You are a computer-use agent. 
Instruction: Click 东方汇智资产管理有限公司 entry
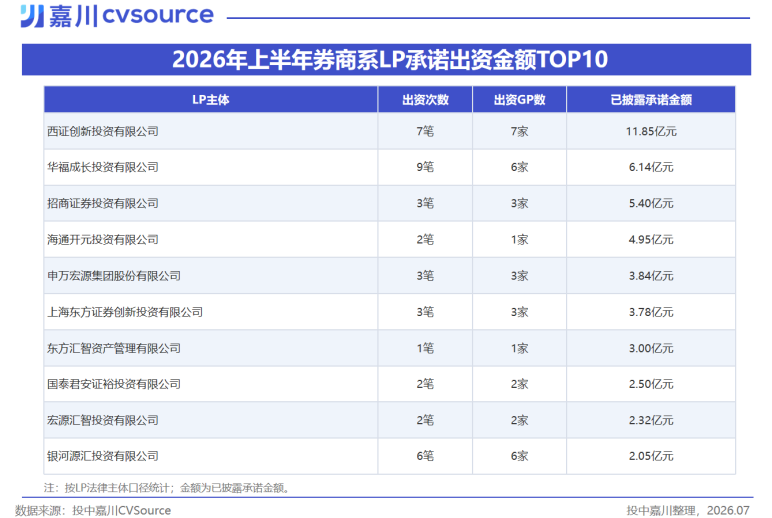coord(114,349)
